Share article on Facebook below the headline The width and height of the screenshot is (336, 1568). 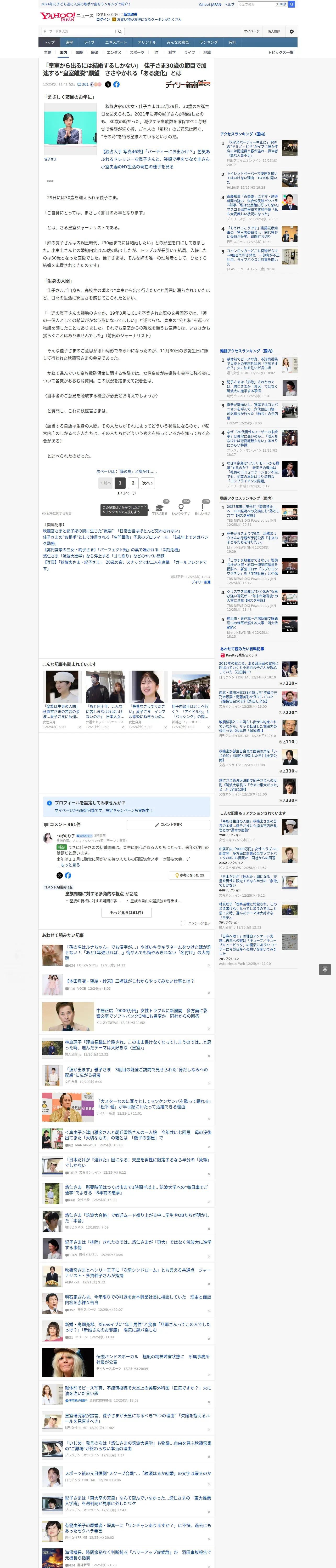click(x=116, y=85)
